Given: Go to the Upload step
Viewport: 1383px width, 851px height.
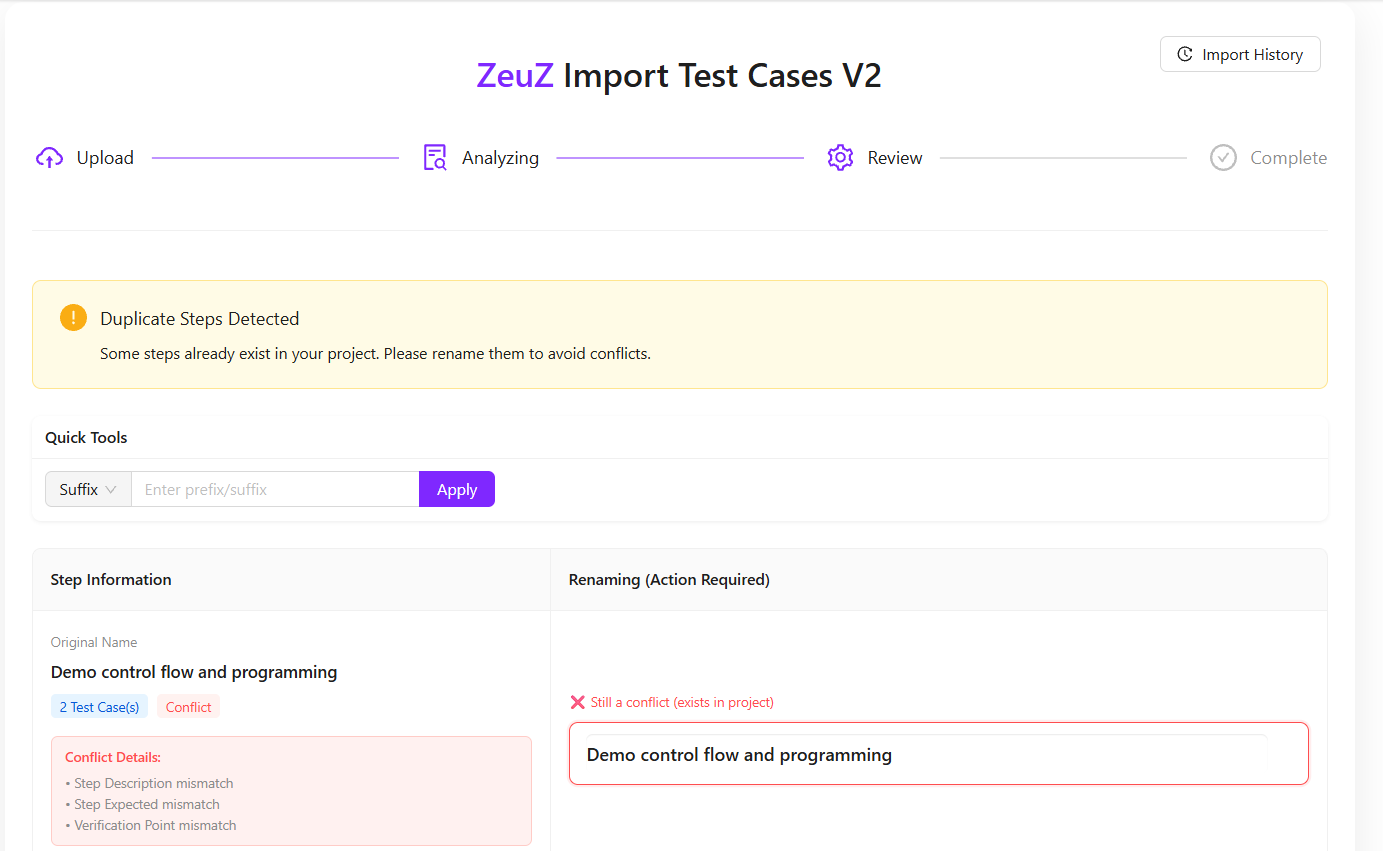Looking at the screenshot, I should [x=105, y=158].
